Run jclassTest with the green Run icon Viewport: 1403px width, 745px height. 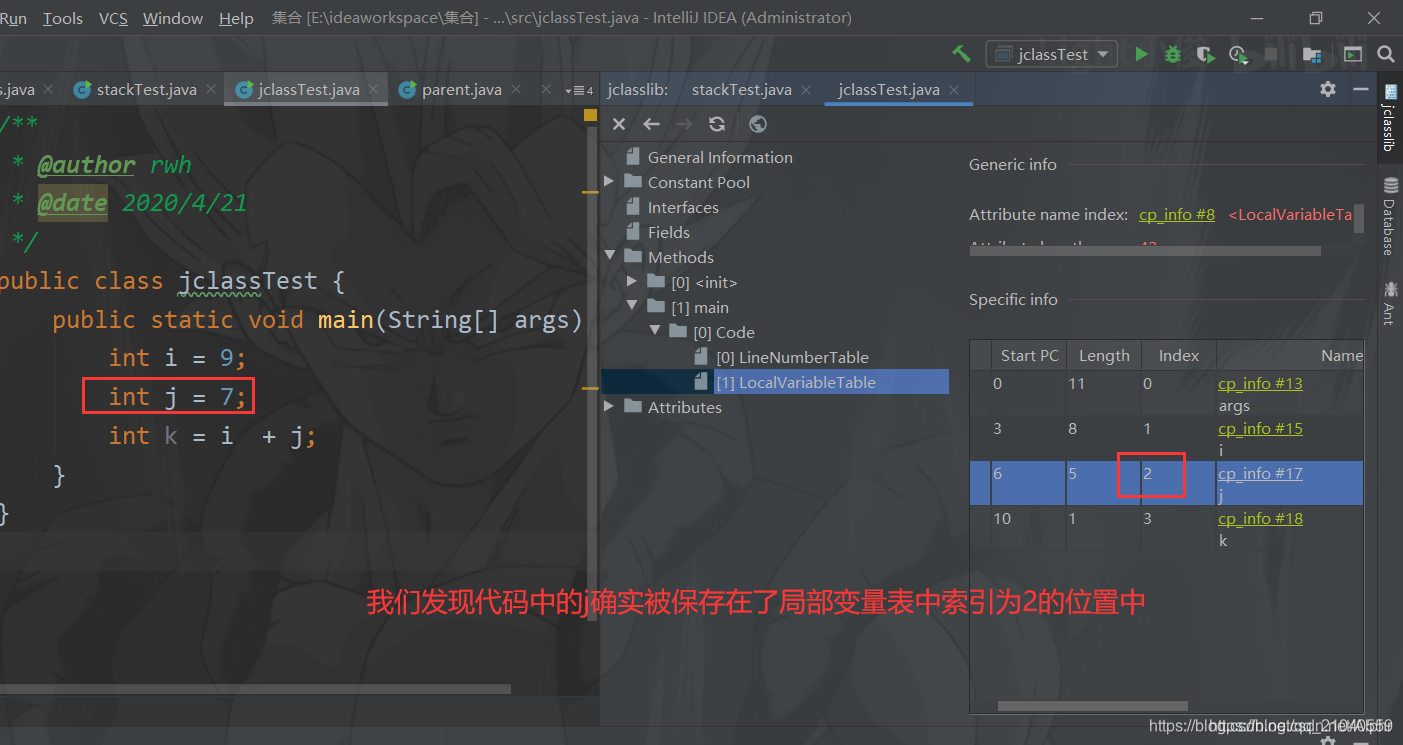[x=1141, y=55]
